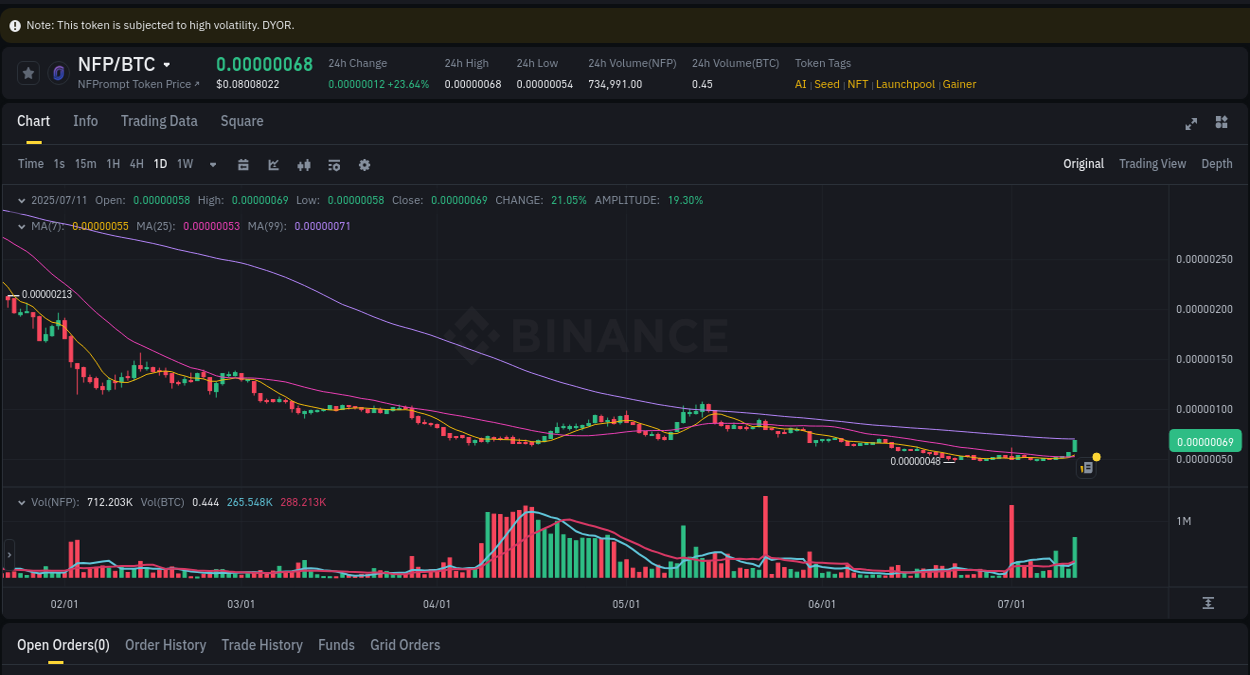Open extra timeframes dropdown next to 1W
Screen dimensions: 1250x675
pos(212,164)
